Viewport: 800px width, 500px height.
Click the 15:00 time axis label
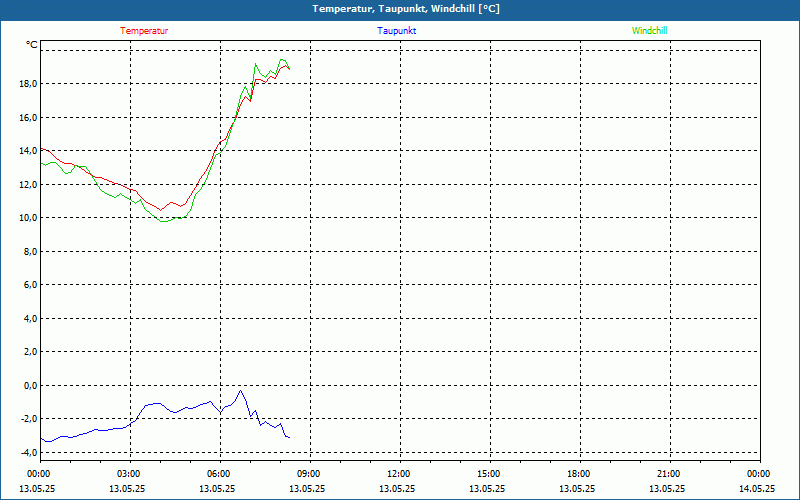tap(488, 474)
